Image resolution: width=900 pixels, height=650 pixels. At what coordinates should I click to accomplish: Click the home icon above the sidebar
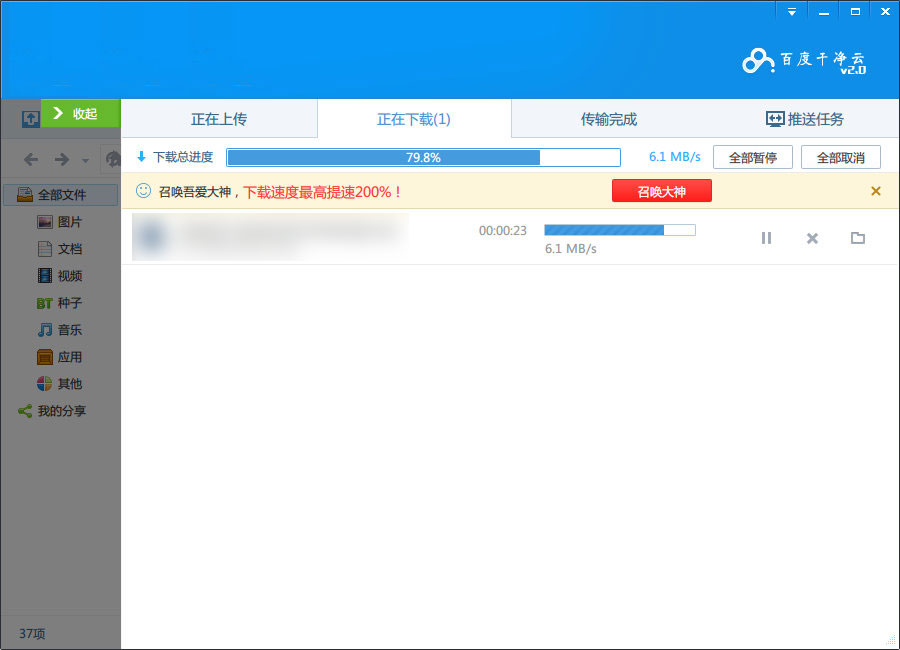112,159
